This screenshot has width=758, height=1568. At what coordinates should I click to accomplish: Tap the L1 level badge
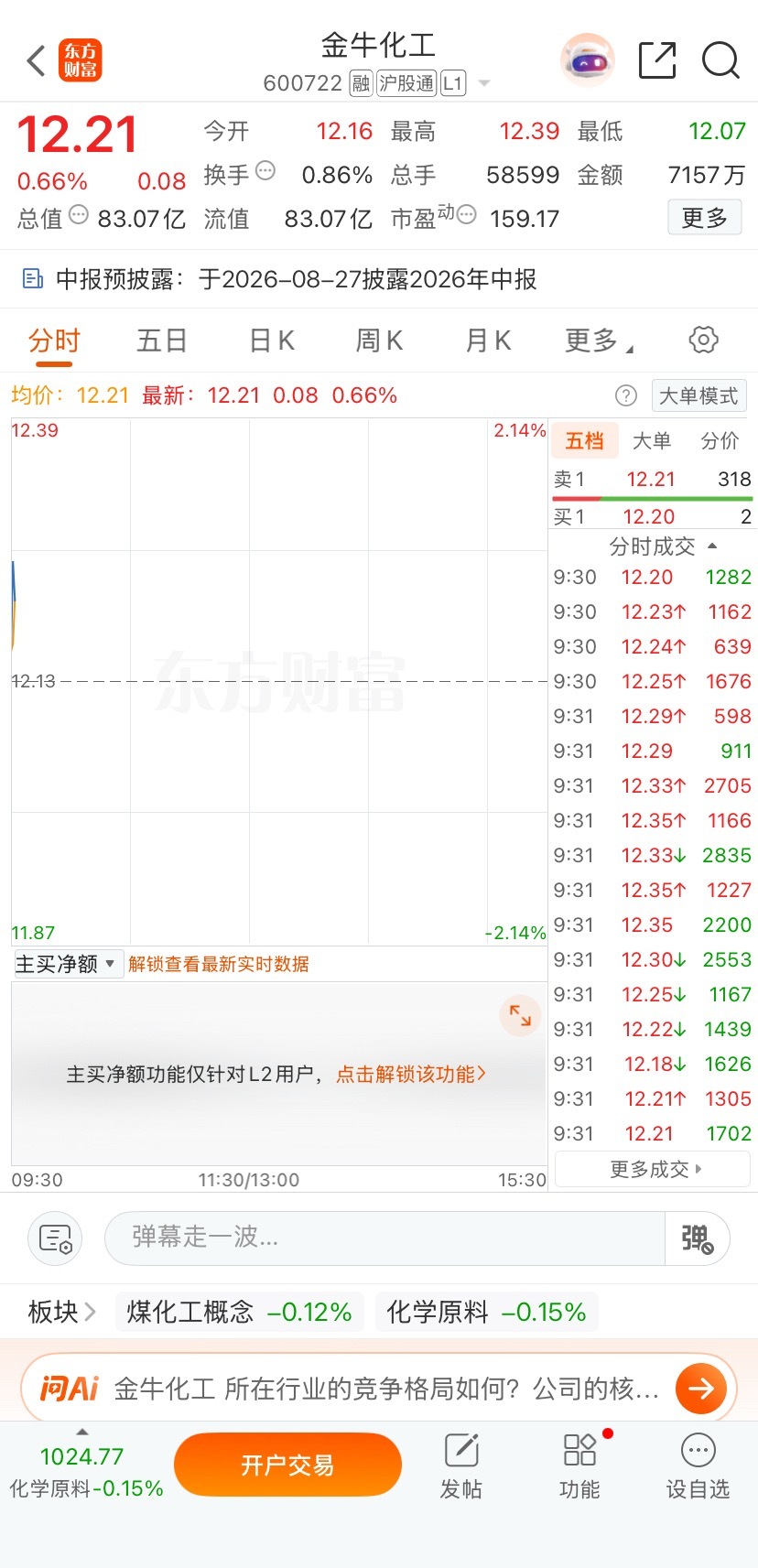tap(453, 83)
